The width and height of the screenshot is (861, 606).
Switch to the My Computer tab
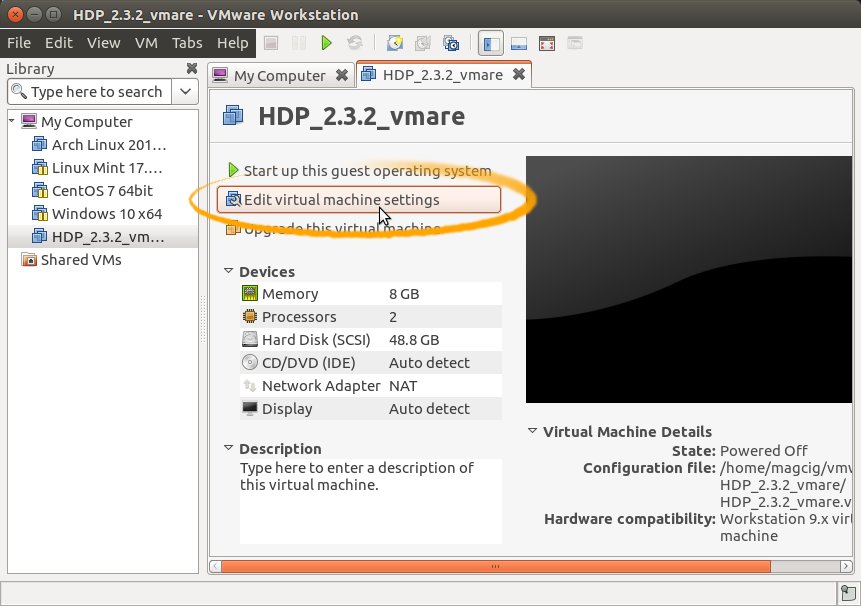point(281,75)
